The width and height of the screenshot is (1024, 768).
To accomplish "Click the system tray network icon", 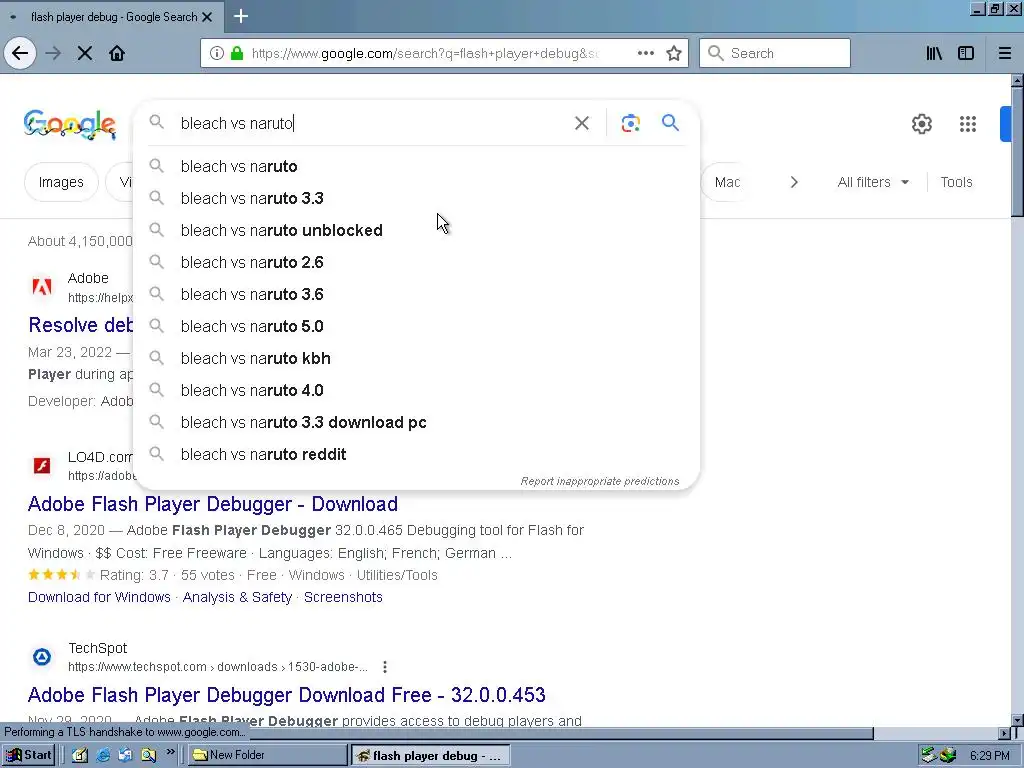I will point(929,755).
